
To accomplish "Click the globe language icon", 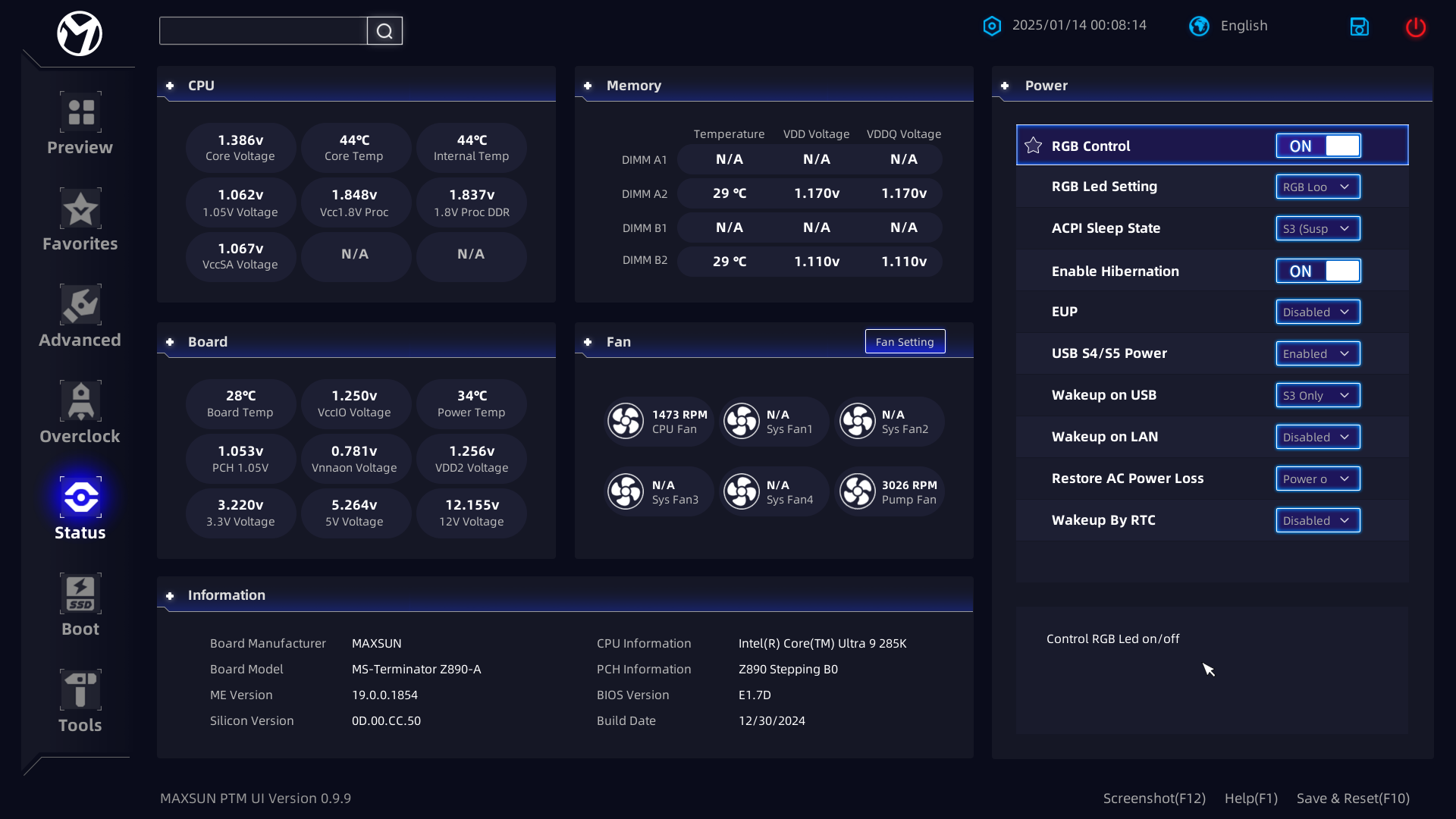I will click(1199, 26).
